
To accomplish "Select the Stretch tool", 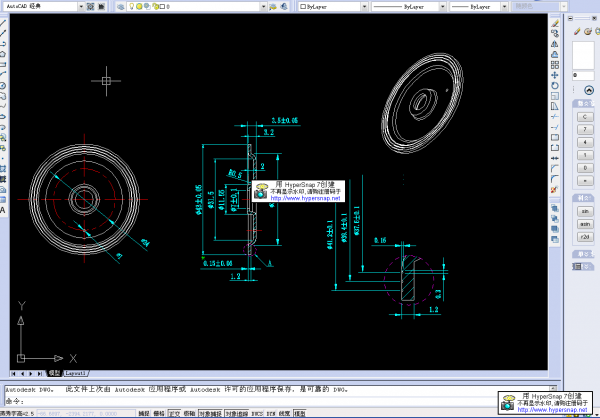I will coord(555,106).
